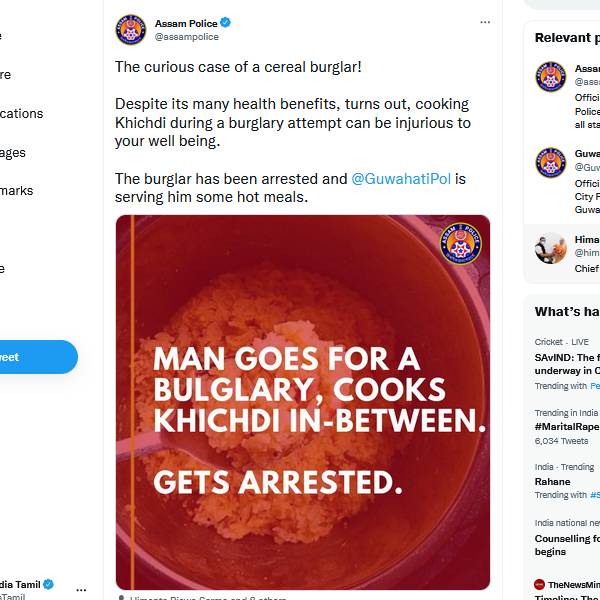The width and height of the screenshot is (600, 600).
Task: Click TheNewsMinute logo icon
Action: tap(539, 584)
